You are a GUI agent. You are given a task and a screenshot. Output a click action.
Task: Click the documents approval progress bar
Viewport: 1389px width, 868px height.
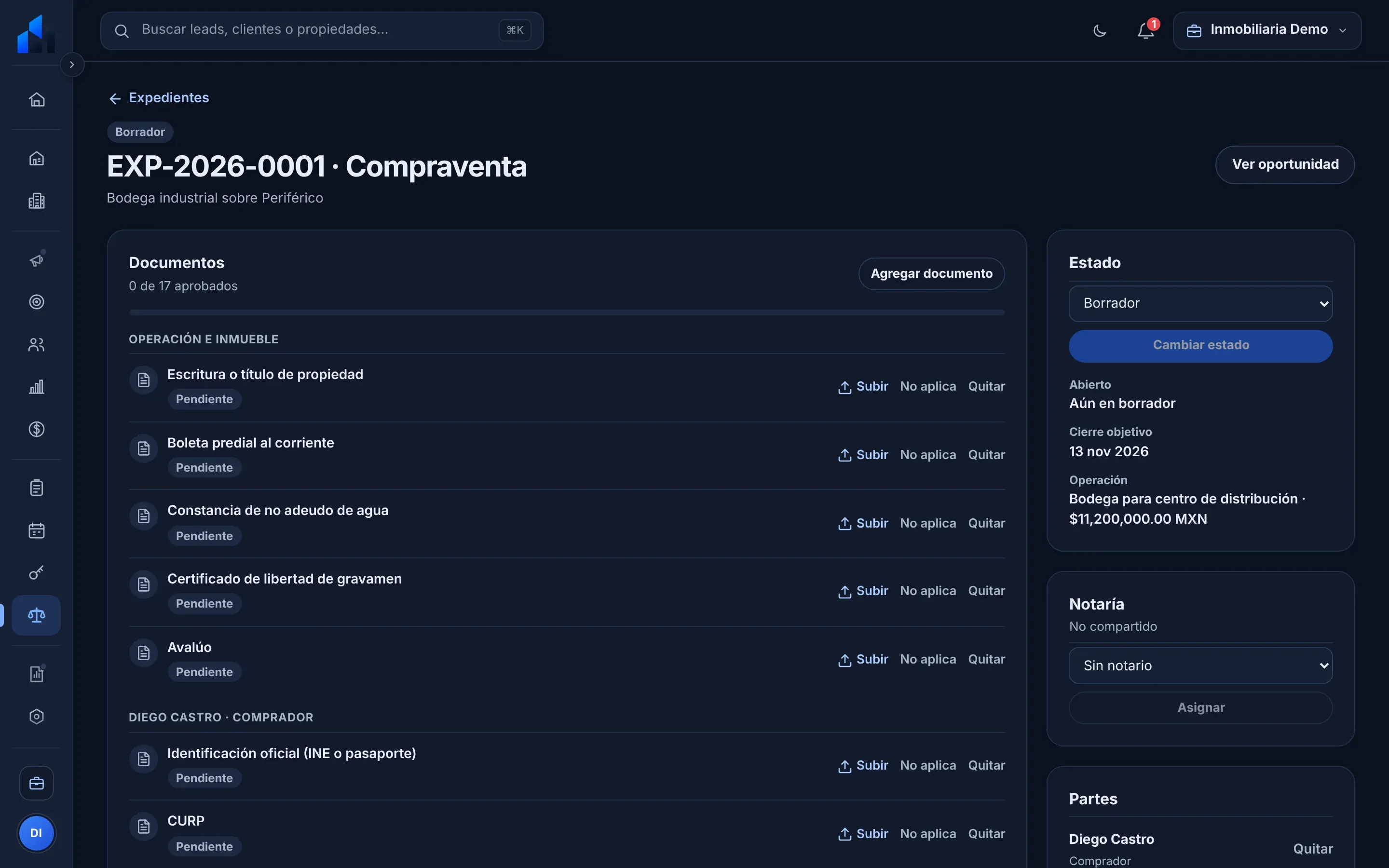[567, 313]
